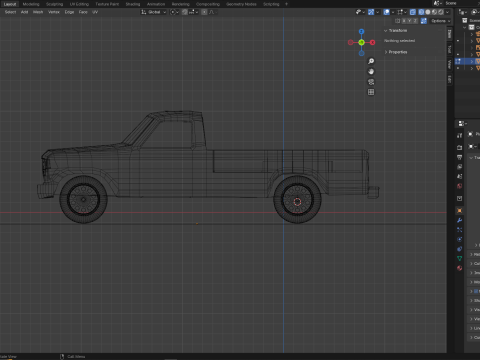480x360 pixels.
Task: Open the Vertex menu
Action: click(54, 12)
